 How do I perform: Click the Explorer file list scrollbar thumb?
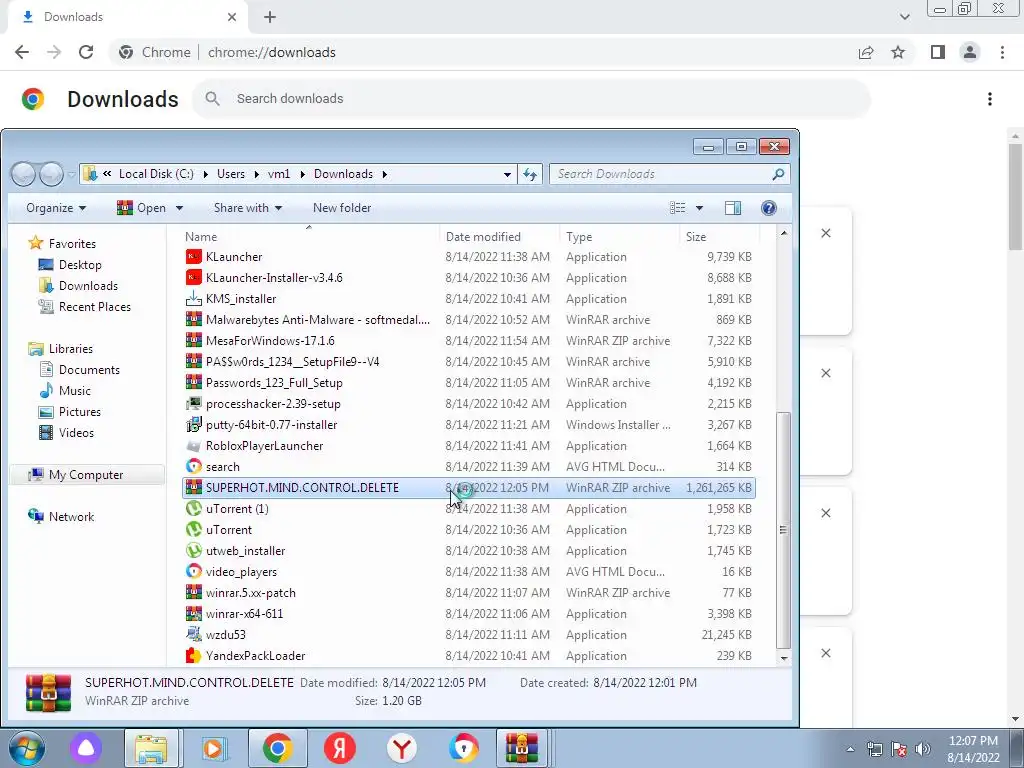pyautogui.click(x=784, y=530)
